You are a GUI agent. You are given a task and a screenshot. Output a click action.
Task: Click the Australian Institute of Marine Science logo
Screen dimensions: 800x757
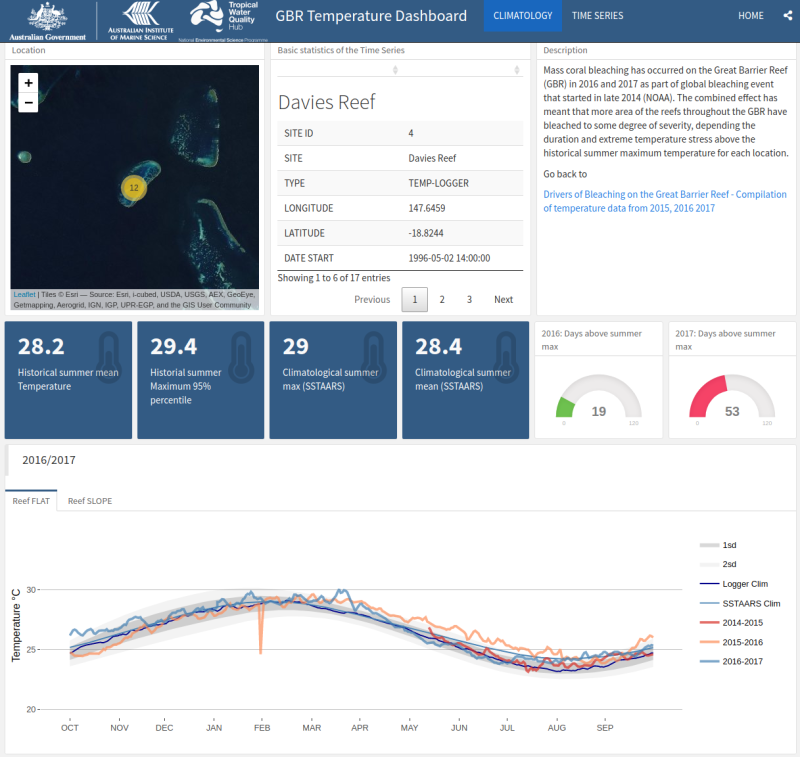click(x=141, y=21)
